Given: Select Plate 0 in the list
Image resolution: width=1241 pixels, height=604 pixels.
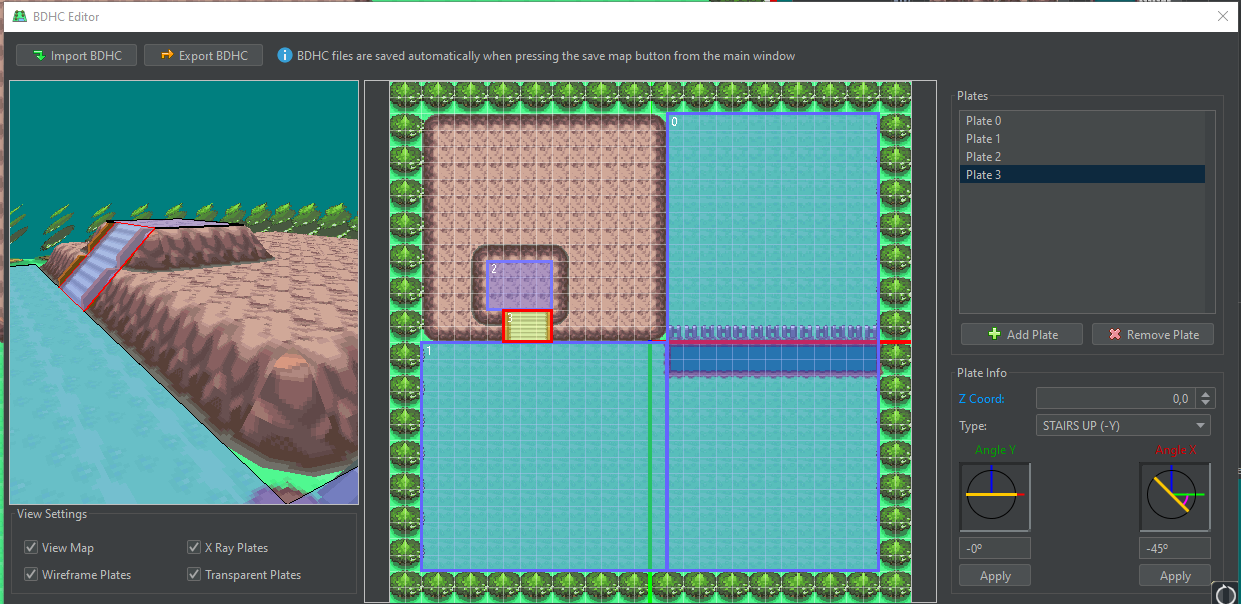Looking at the screenshot, I should coord(984,121).
